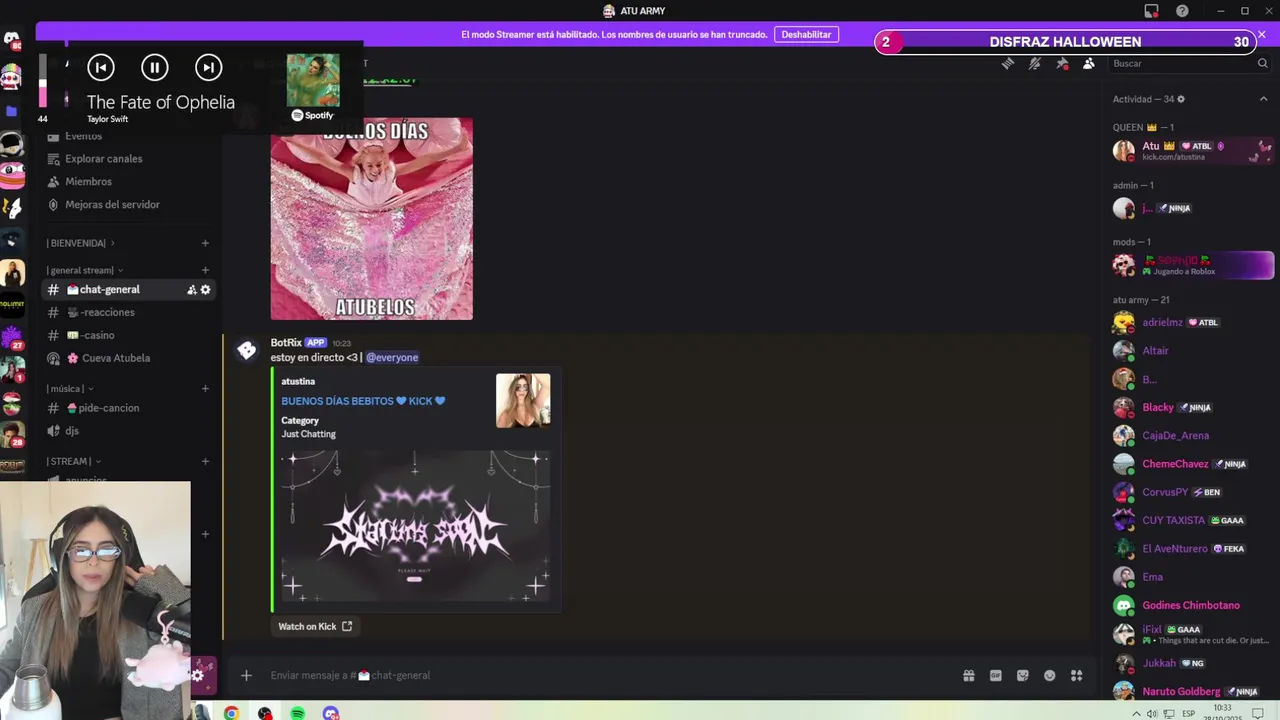The height and width of the screenshot is (720, 1280).
Task: Open ChemeChavez member profile
Action: pyautogui.click(x=1192, y=464)
